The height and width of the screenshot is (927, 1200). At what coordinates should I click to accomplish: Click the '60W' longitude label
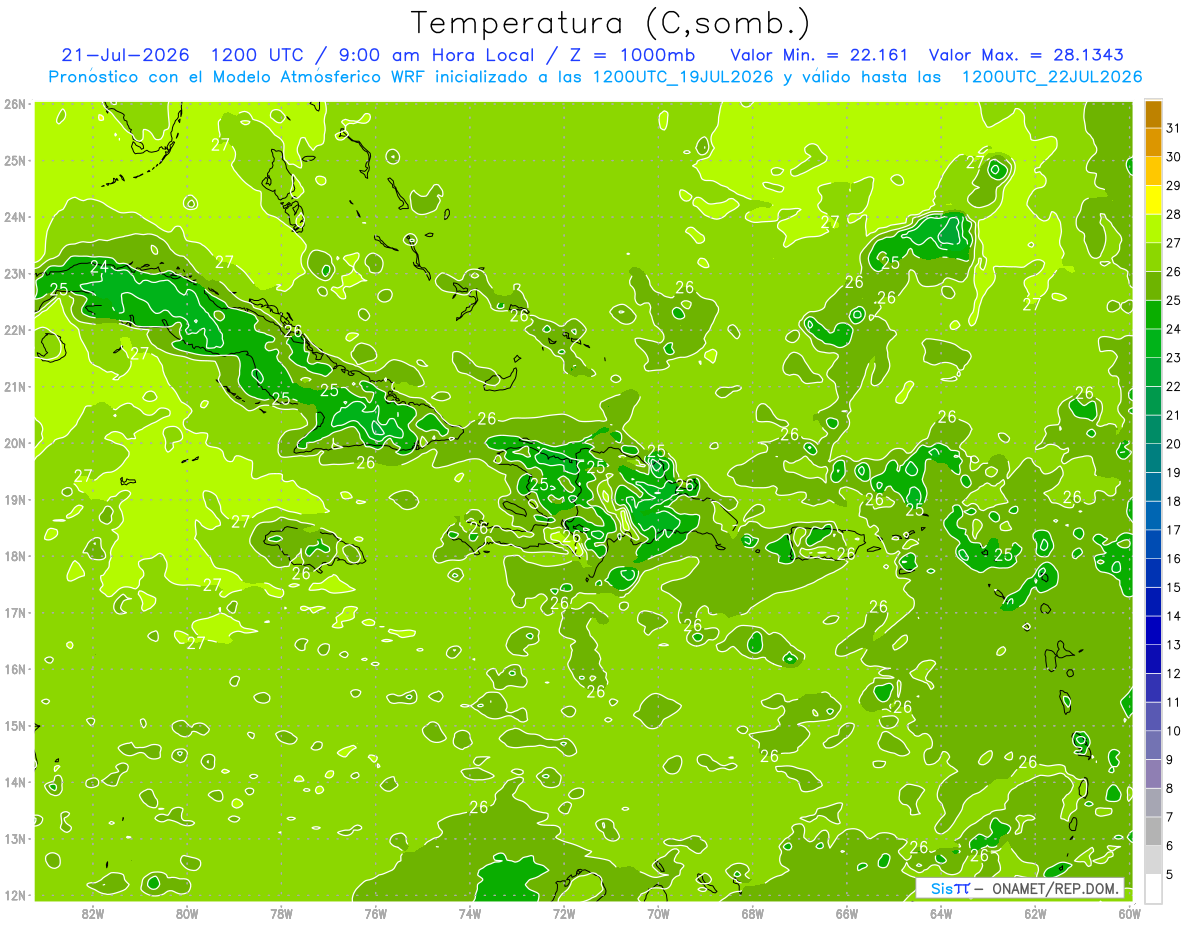(1129, 913)
